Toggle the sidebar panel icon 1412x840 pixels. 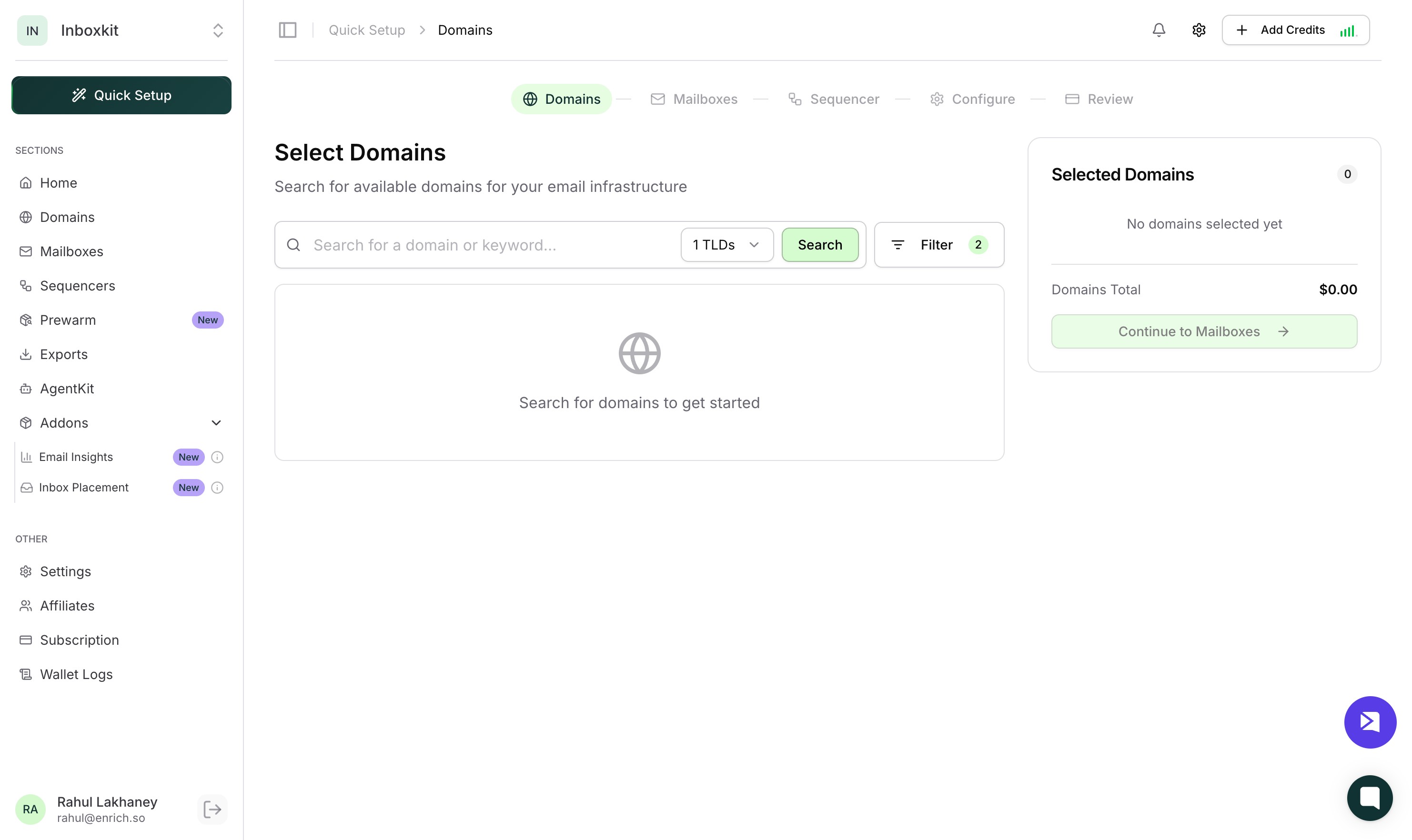click(288, 30)
